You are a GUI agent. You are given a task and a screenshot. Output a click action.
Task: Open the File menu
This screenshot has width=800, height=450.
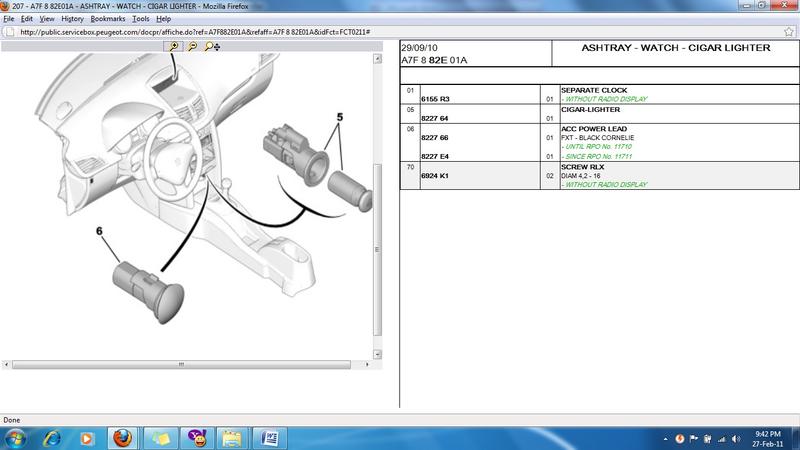click(x=9, y=19)
